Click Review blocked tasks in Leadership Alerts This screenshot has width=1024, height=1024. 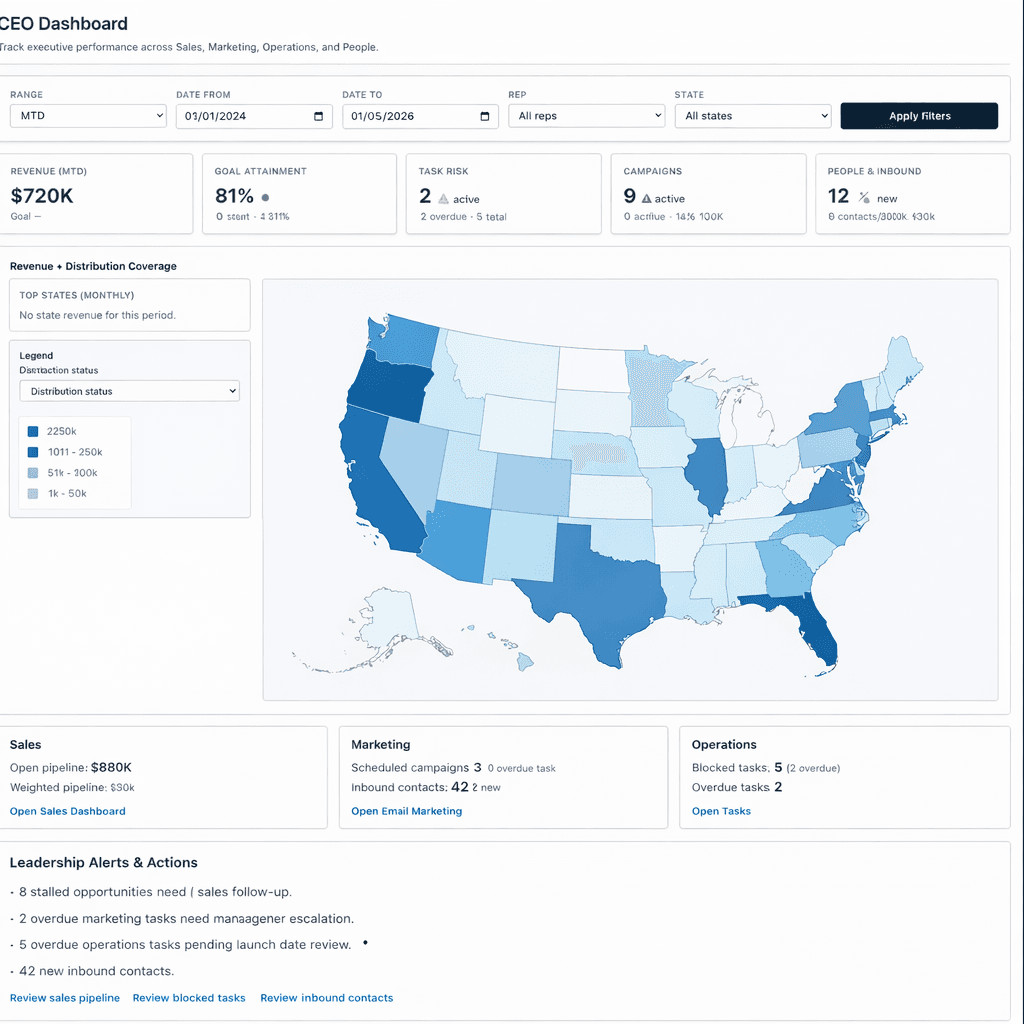(x=189, y=997)
